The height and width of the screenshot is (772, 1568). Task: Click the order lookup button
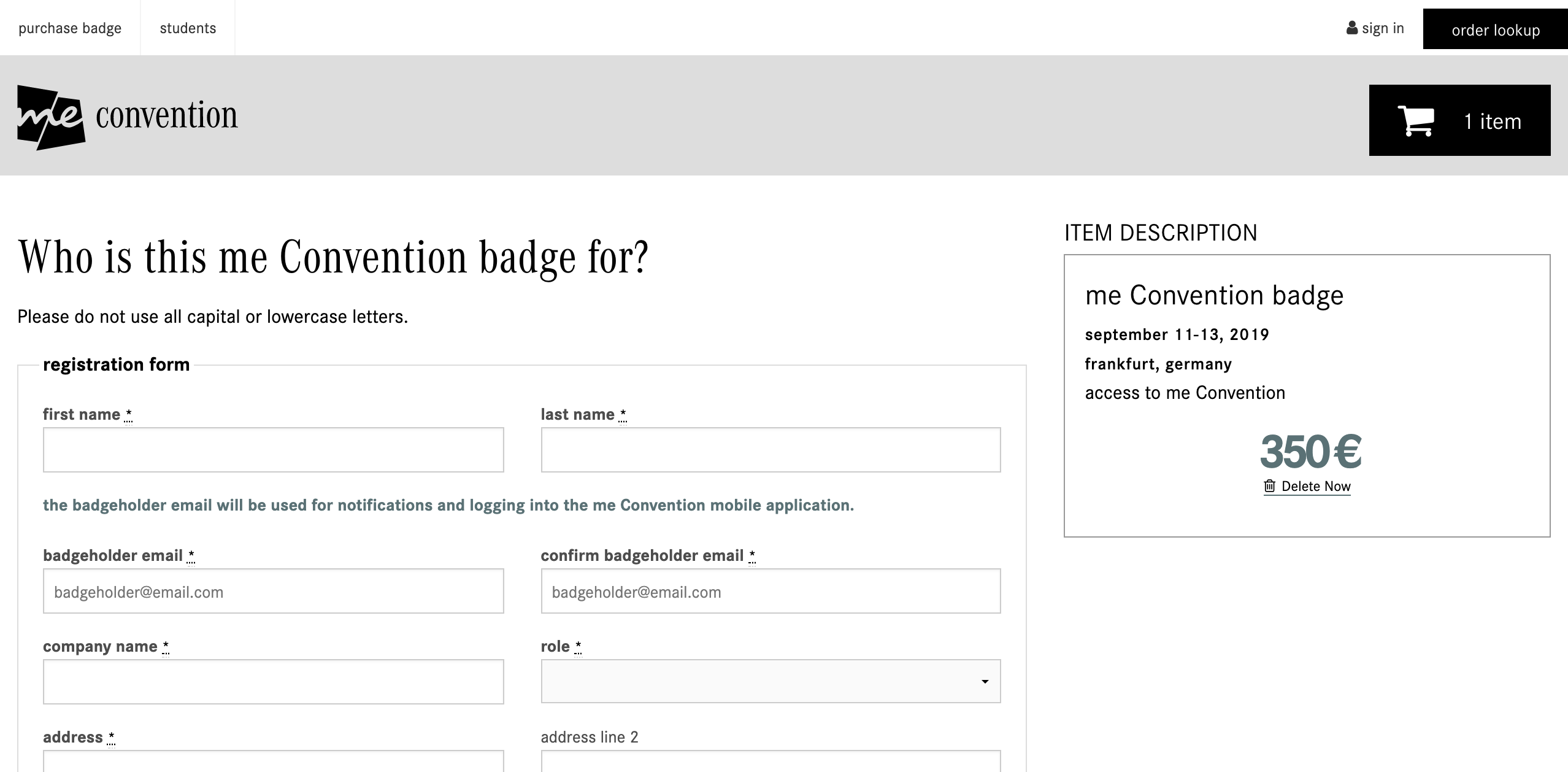tap(1496, 29)
